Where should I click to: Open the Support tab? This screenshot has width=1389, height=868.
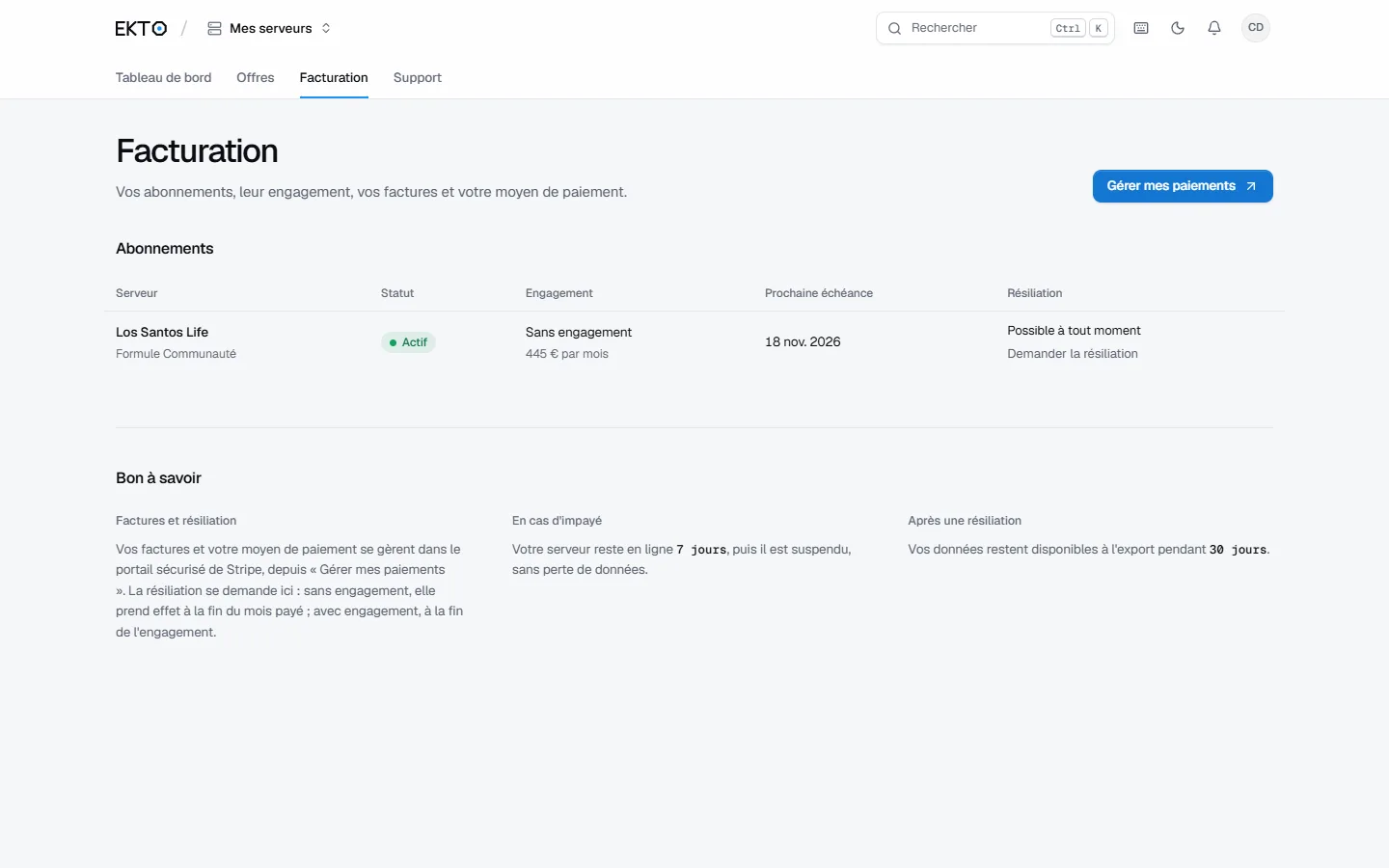tap(417, 78)
